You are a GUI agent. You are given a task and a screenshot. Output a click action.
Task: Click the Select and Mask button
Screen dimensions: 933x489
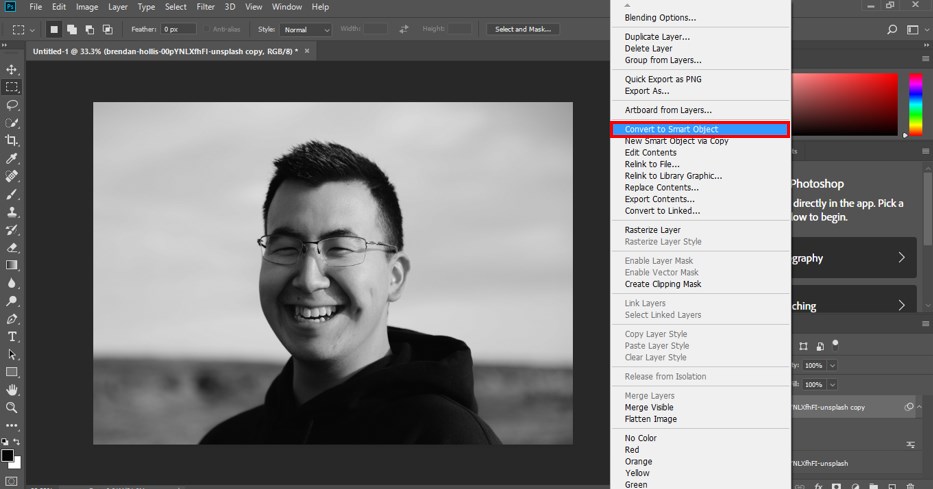coord(522,29)
